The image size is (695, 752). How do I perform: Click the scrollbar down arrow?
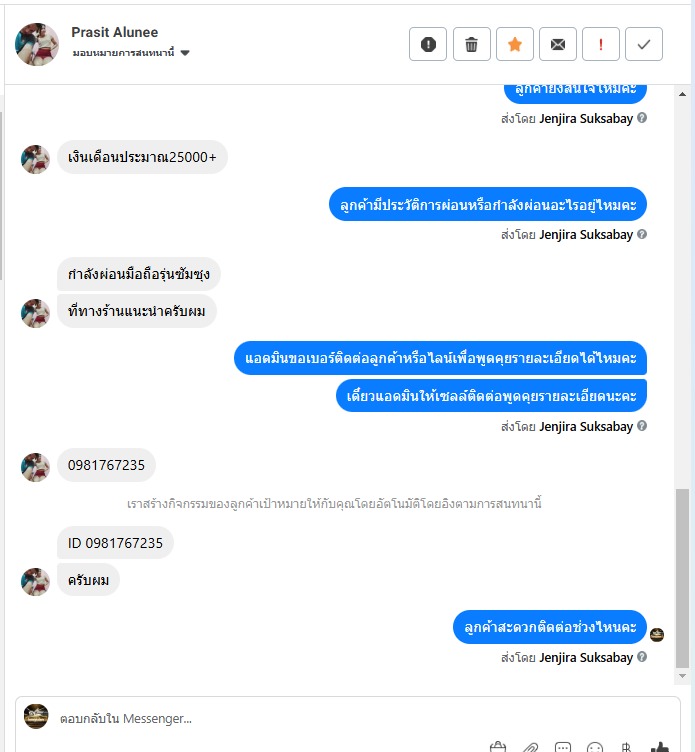pyautogui.click(x=682, y=676)
